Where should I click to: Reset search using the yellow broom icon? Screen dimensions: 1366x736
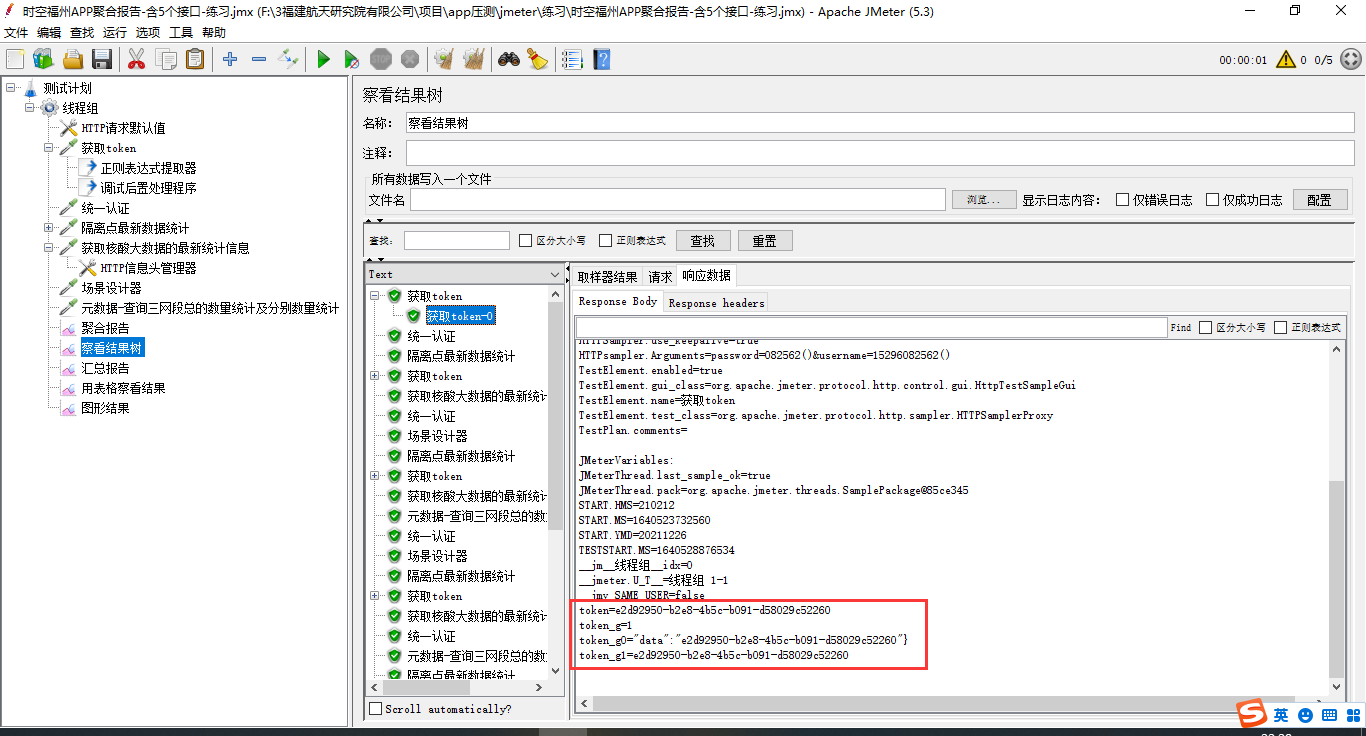pyautogui.click(x=538, y=59)
